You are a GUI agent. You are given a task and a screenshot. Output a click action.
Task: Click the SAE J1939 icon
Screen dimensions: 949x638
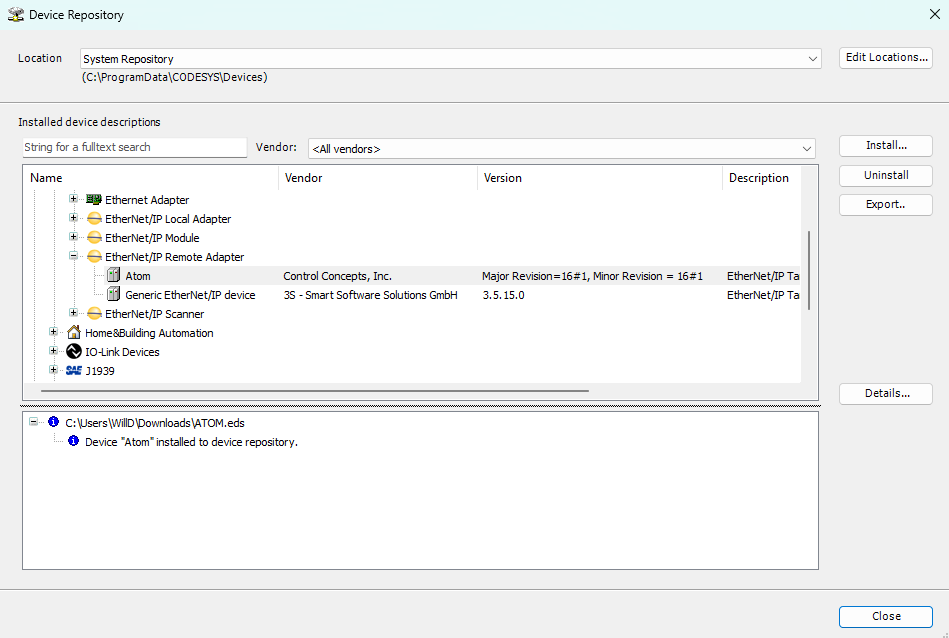coord(75,370)
